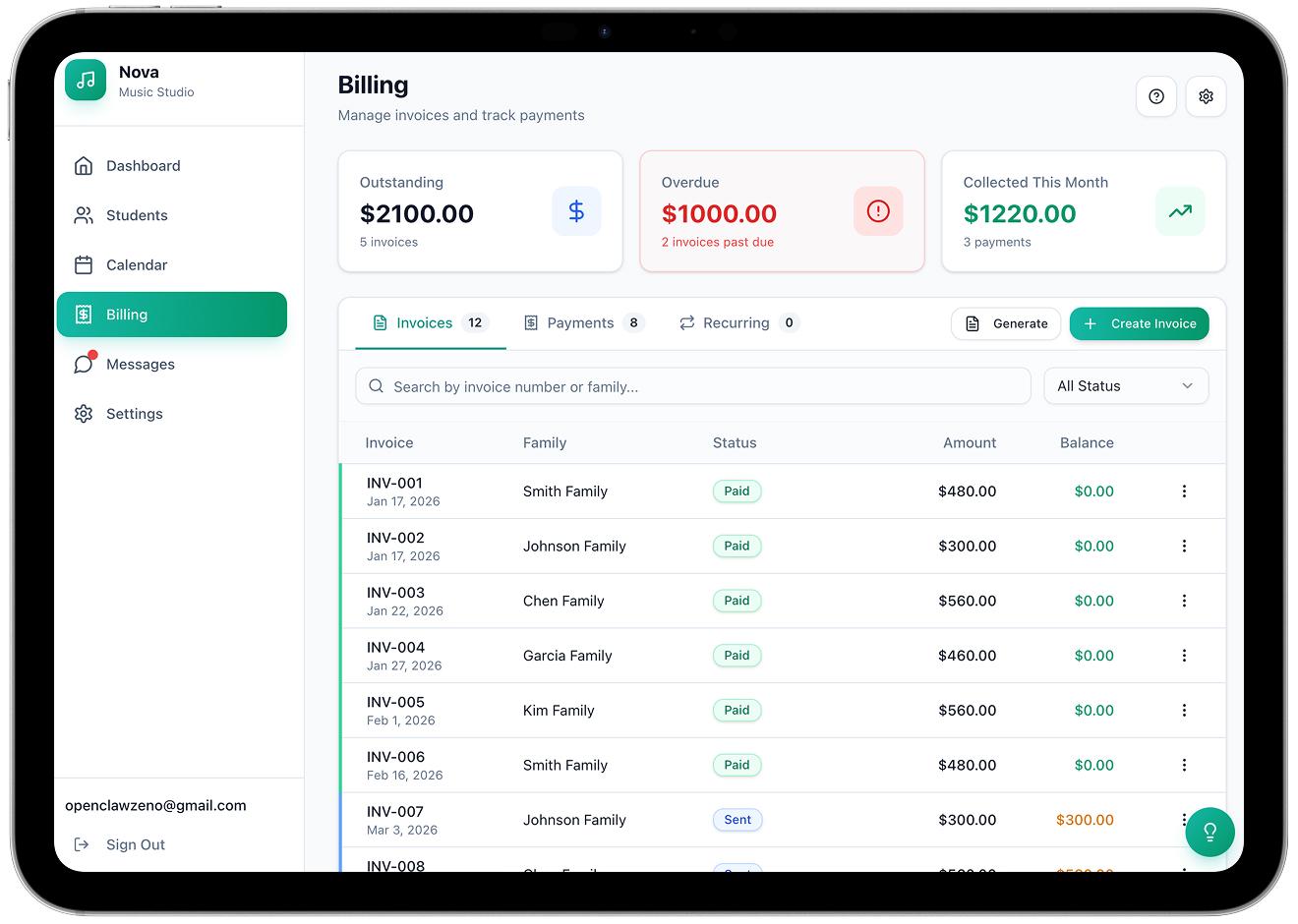The width and height of the screenshot is (1298, 924).
Task: Open the All Status filter dropdown
Action: point(1126,385)
